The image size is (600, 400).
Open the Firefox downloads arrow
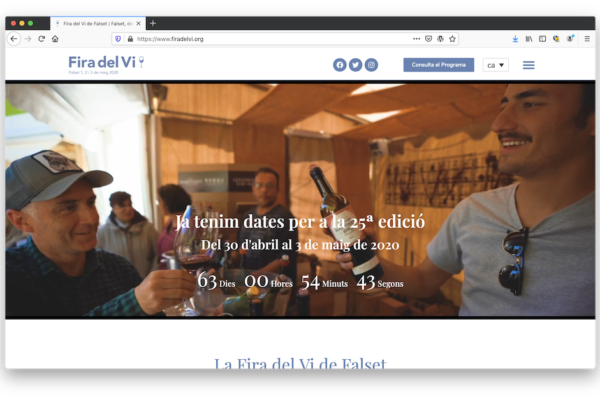tap(515, 39)
